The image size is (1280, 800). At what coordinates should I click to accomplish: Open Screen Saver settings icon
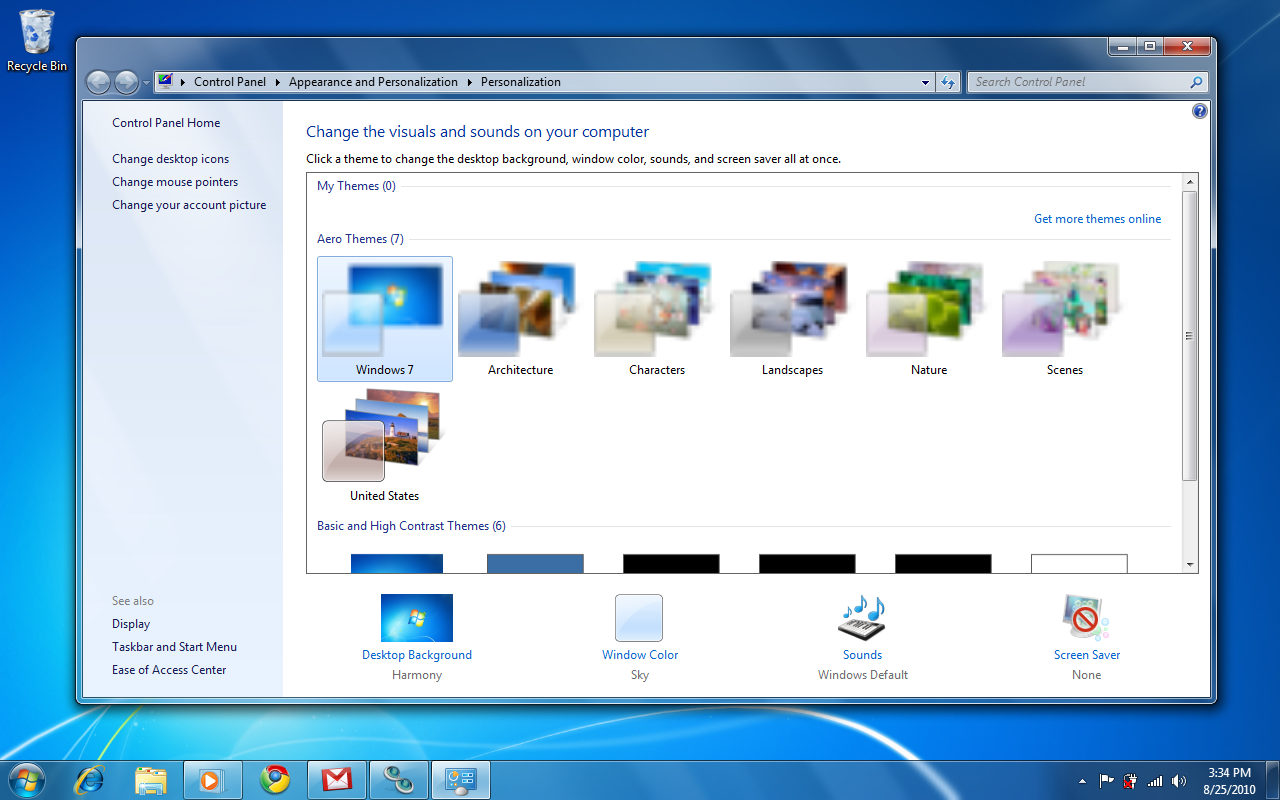tap(1087, 618)
